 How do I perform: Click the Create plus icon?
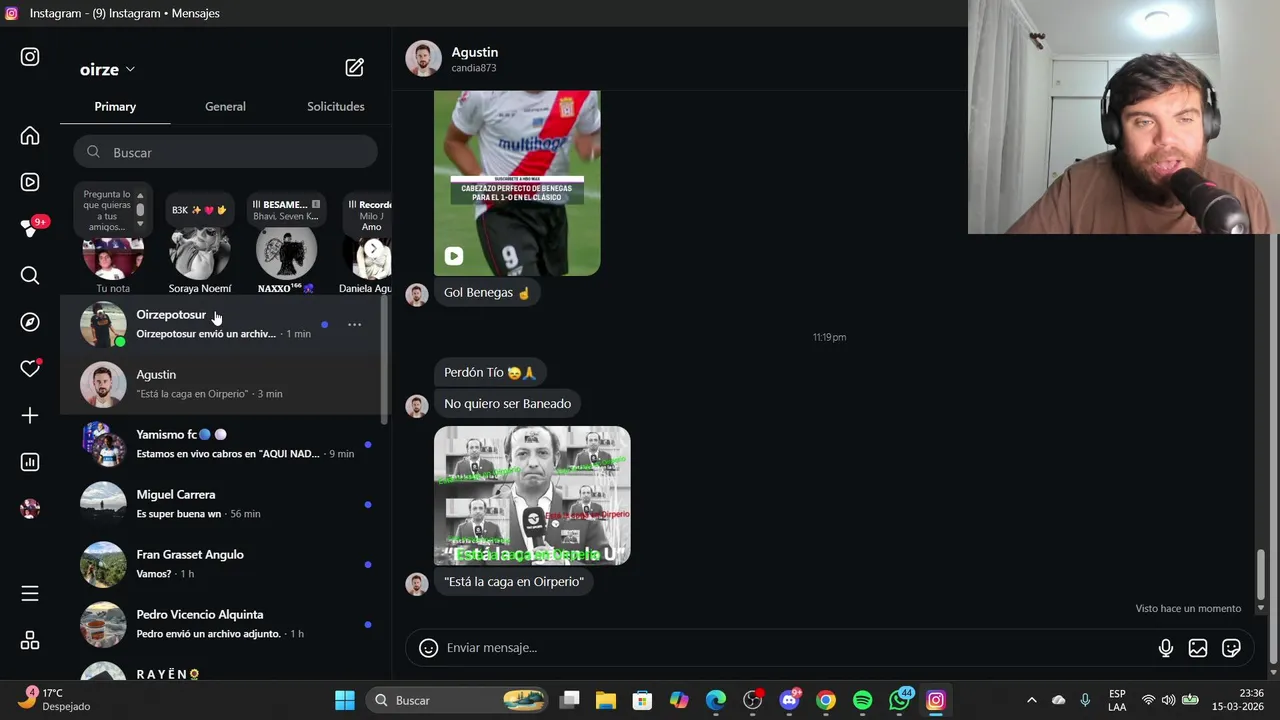click(x=30, y=415)
